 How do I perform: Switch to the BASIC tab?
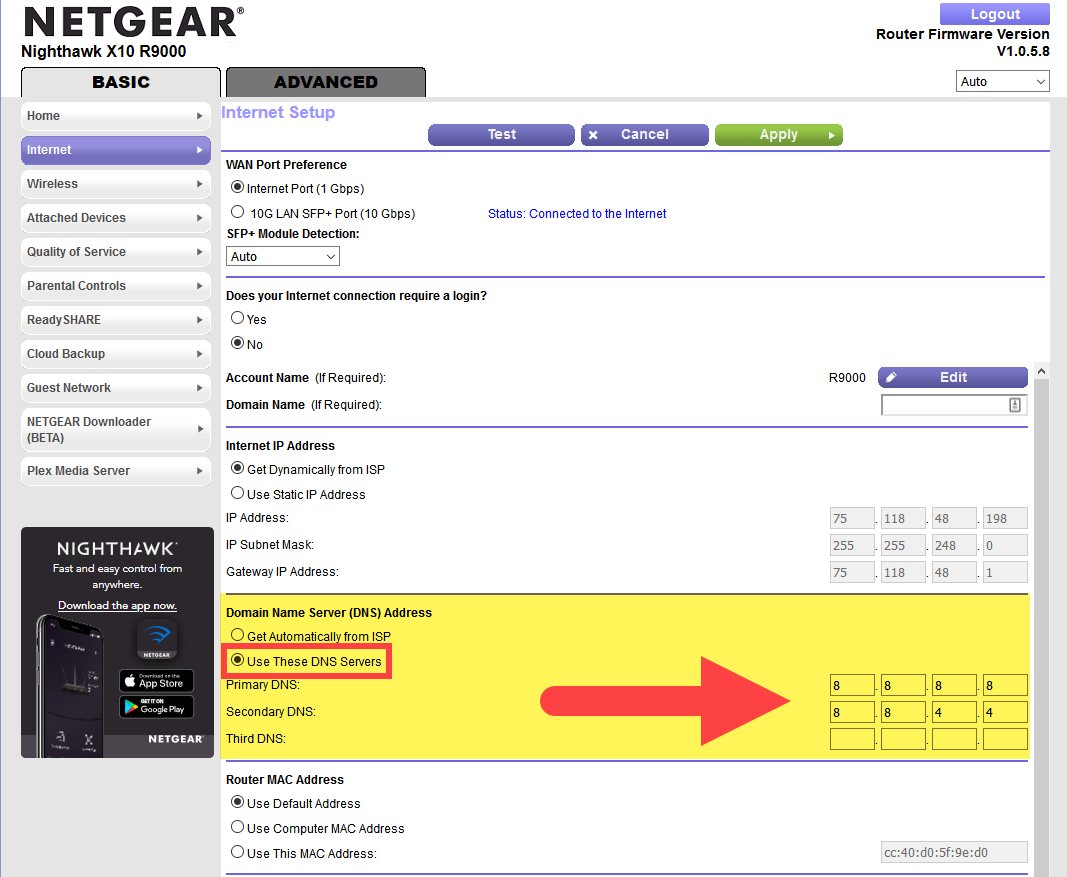click(x=121, y=82)
